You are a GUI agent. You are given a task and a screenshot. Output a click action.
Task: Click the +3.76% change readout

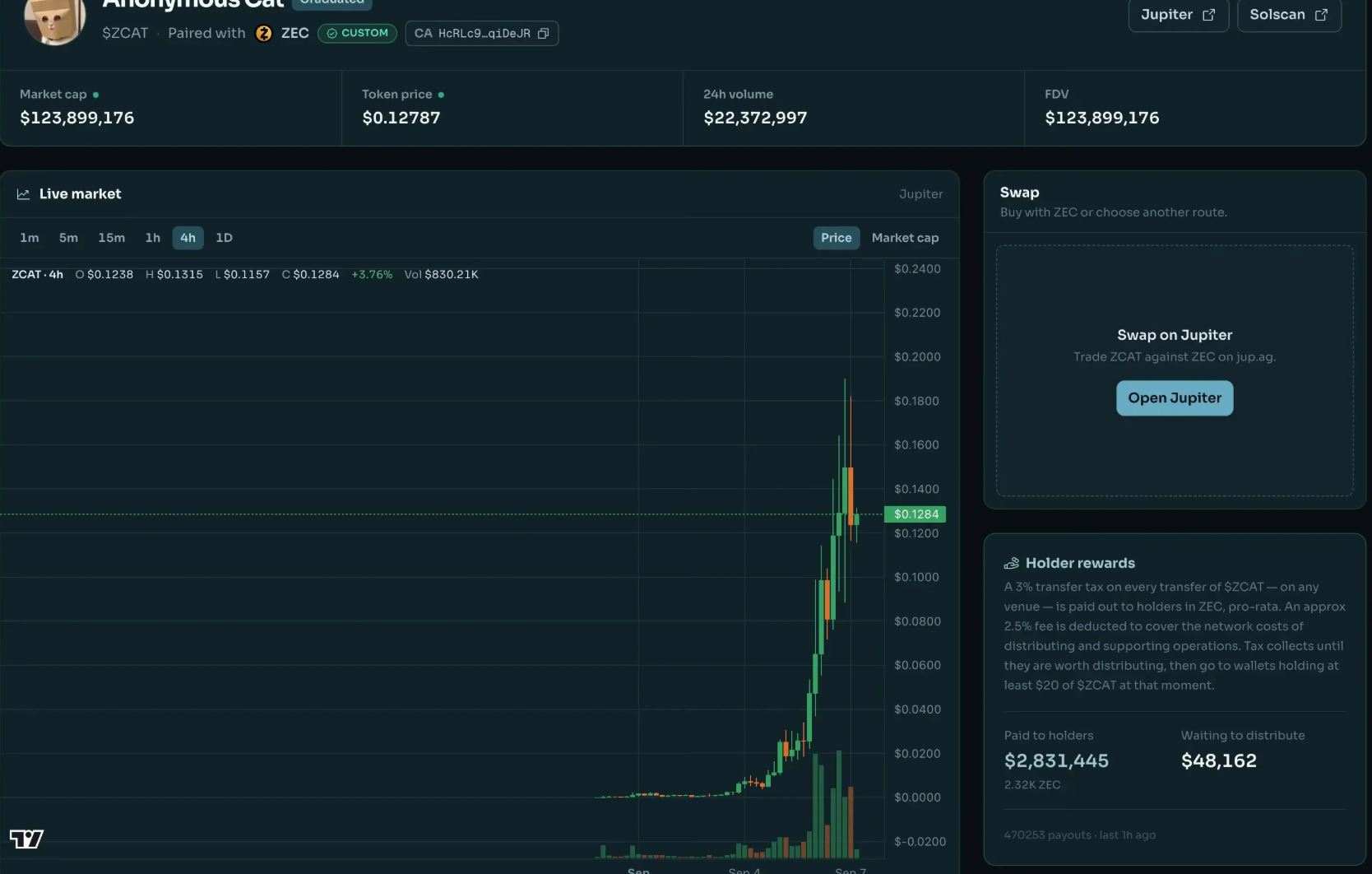372,274
